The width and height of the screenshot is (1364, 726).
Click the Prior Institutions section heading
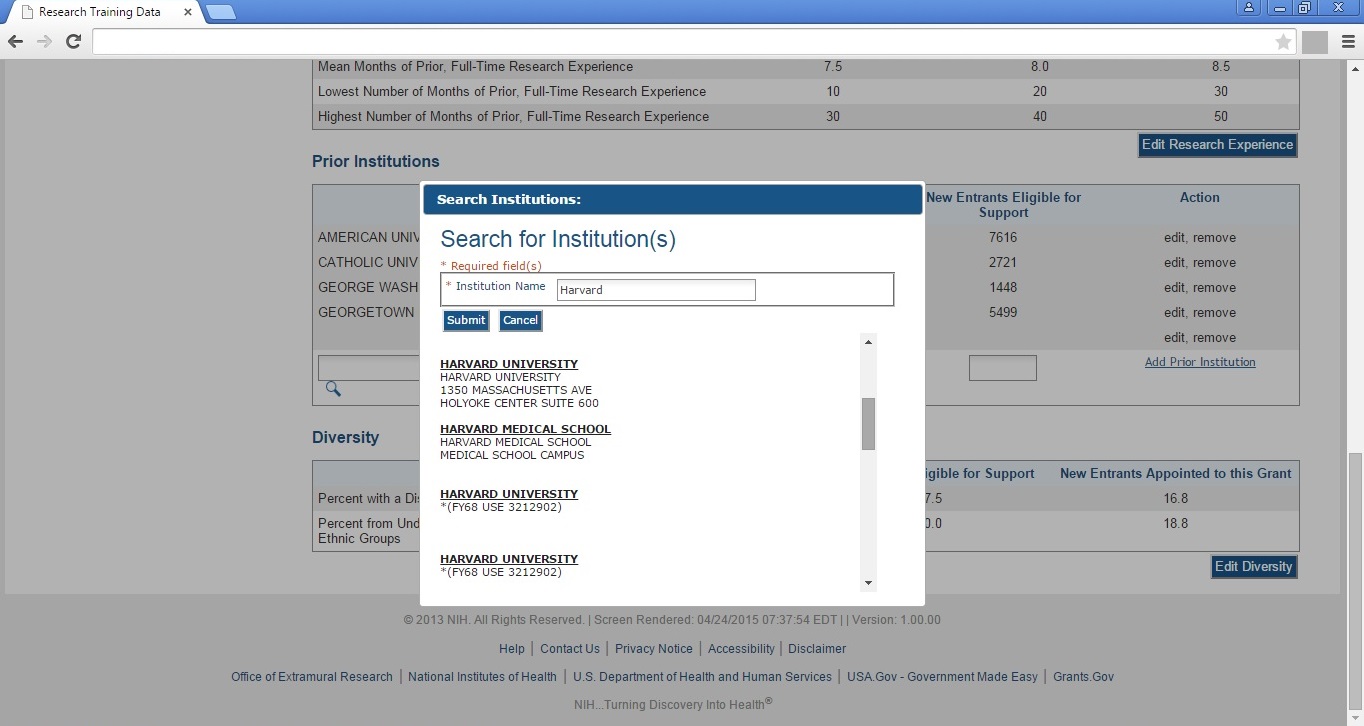point(376,162)
